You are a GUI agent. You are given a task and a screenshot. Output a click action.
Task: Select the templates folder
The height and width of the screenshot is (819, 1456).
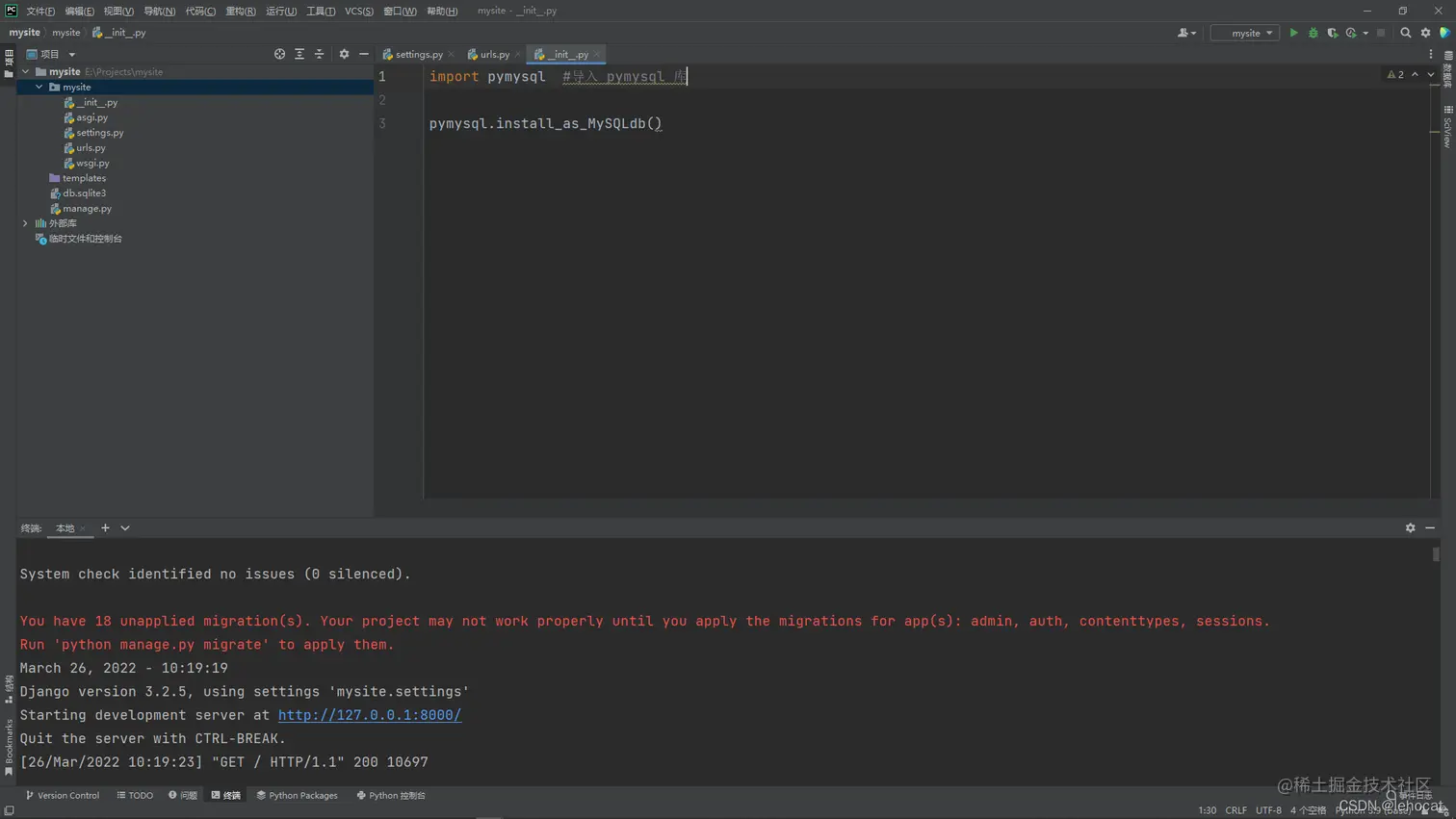[x=77, y=178]
